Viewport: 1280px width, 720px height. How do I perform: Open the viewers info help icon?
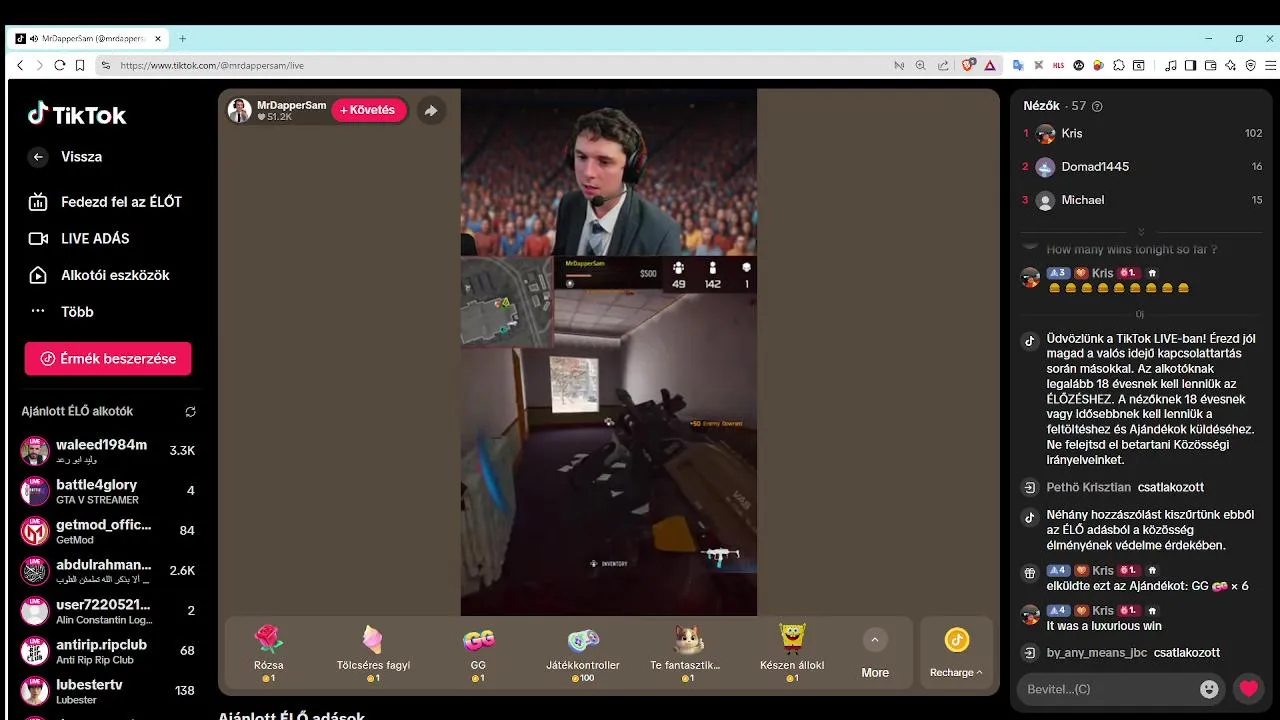(1097, 106)
